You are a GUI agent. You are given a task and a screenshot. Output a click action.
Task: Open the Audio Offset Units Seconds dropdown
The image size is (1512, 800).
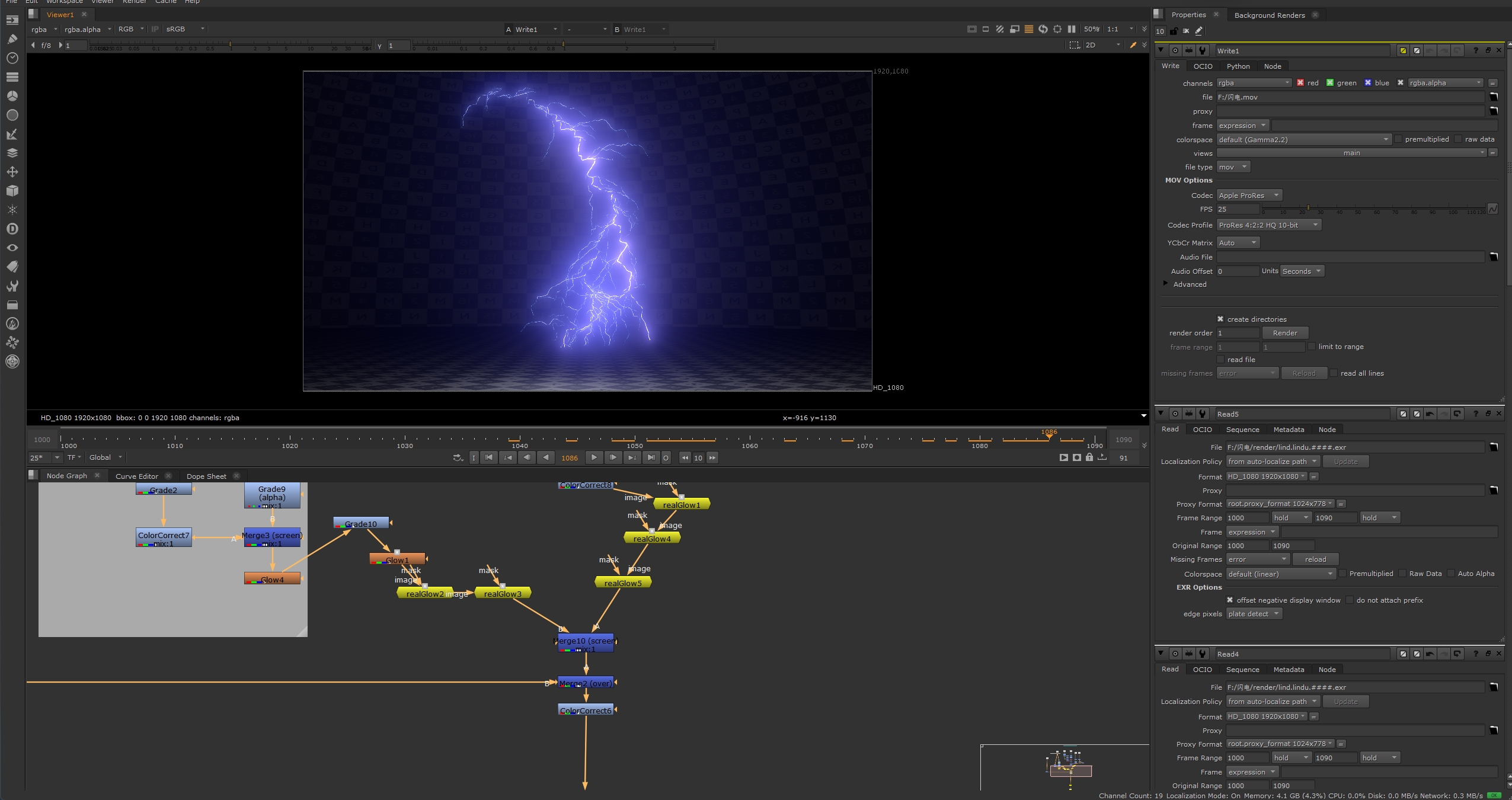click(x=1302, y=271)
